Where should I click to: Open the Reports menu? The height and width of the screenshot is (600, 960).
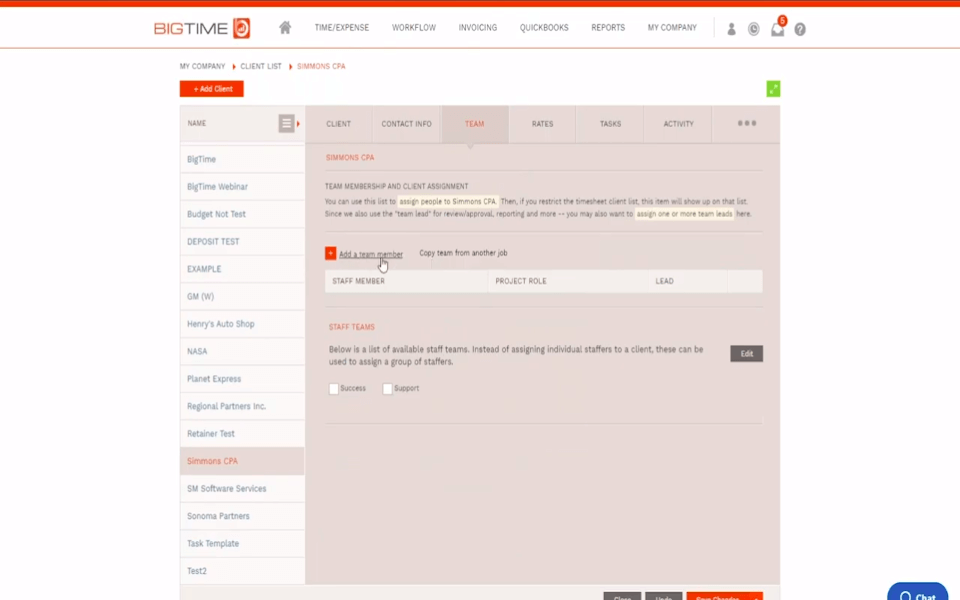point(608,28)
